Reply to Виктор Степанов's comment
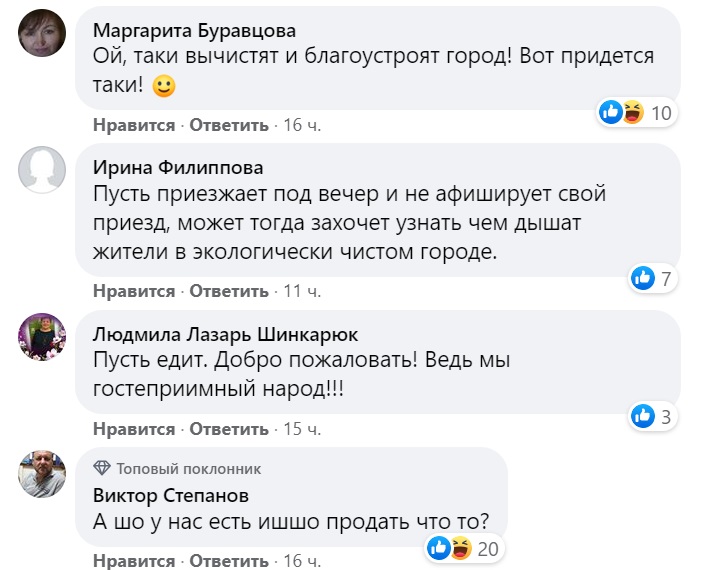710x570 pixels. pyautogui.click(x=229, y=560)
